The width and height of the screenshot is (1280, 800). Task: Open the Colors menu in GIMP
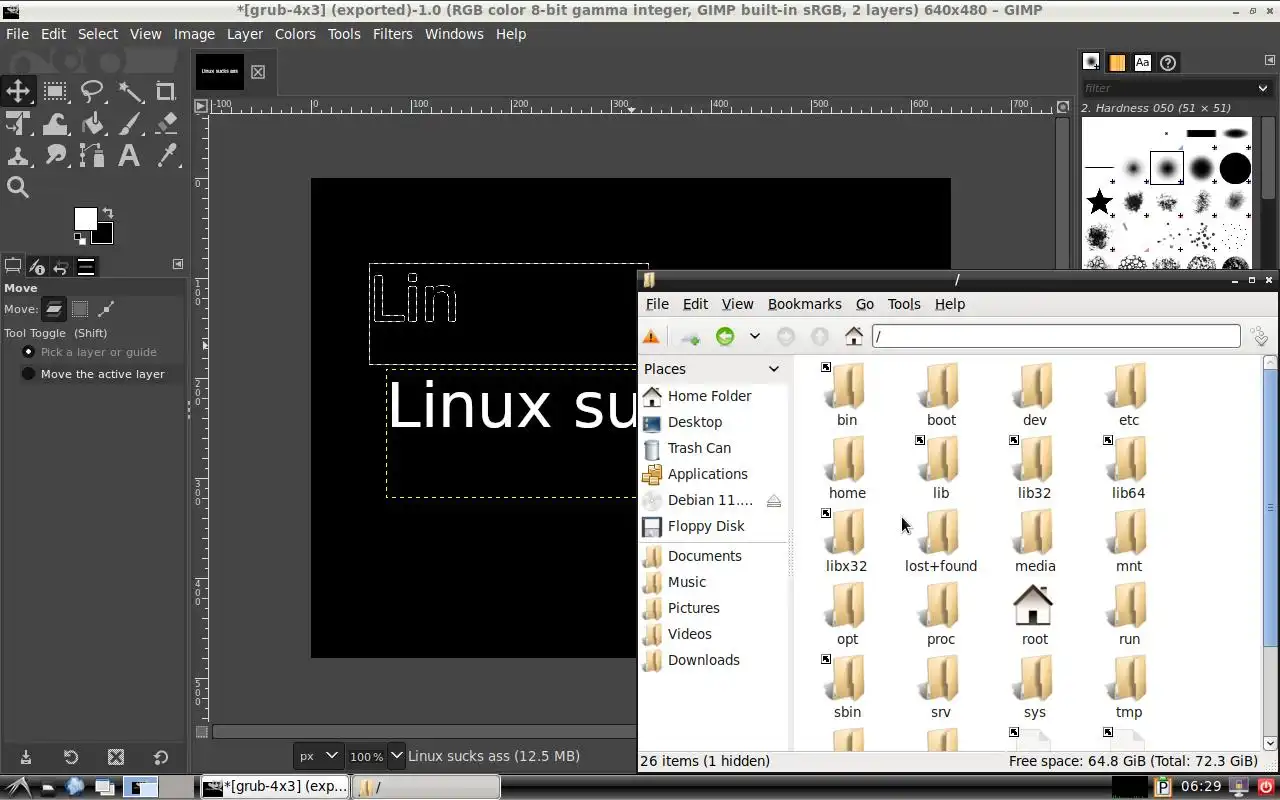point(295,34)
